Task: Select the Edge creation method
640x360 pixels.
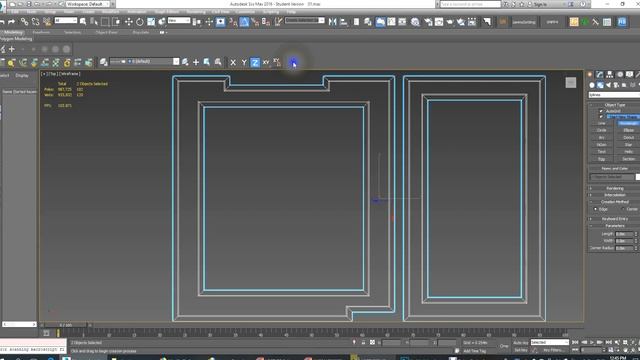Action: pos(596,209)
